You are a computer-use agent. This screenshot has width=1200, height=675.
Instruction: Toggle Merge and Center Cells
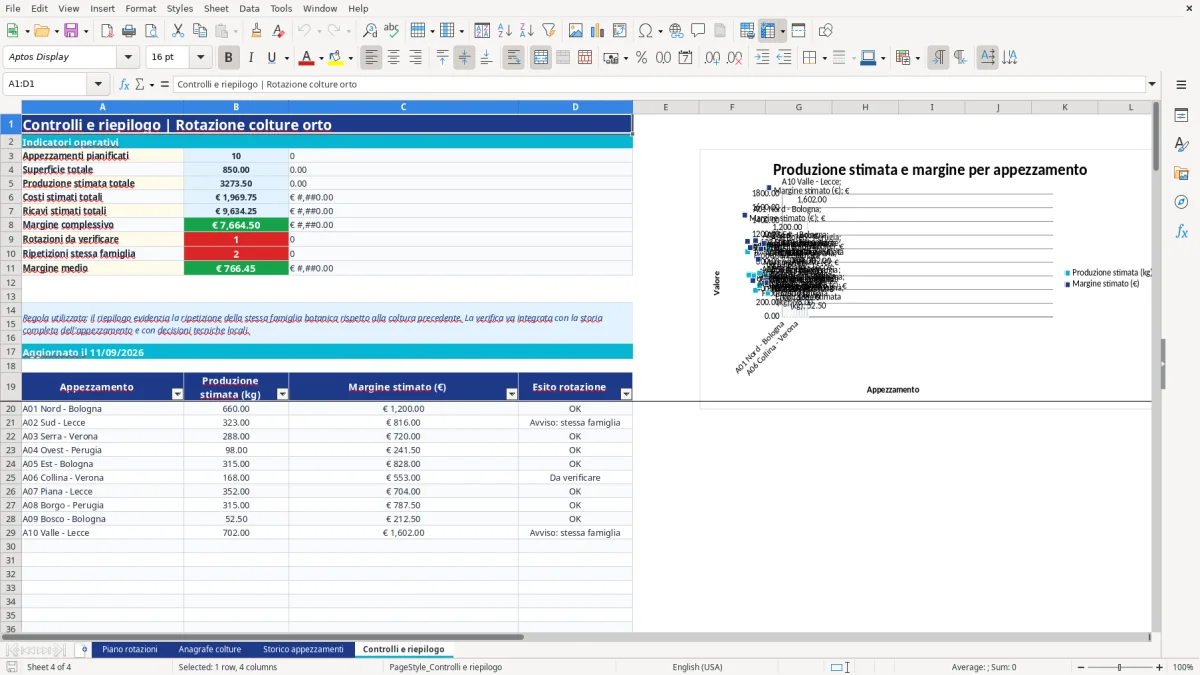[541, 58]
